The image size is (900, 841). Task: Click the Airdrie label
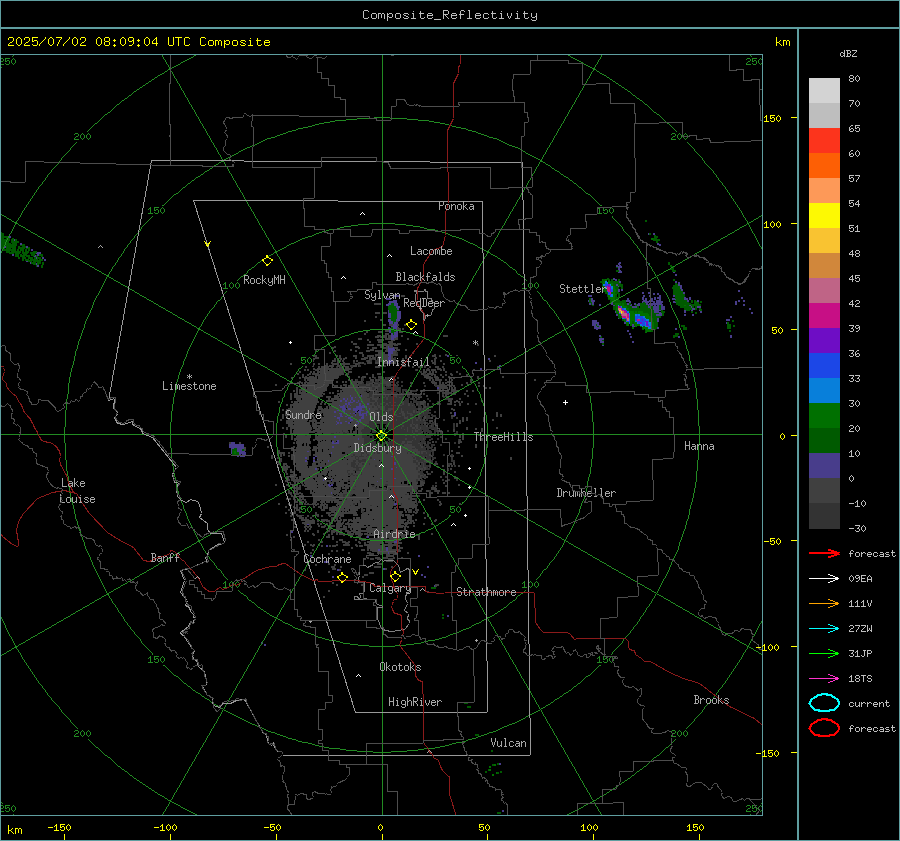(394, 534)
